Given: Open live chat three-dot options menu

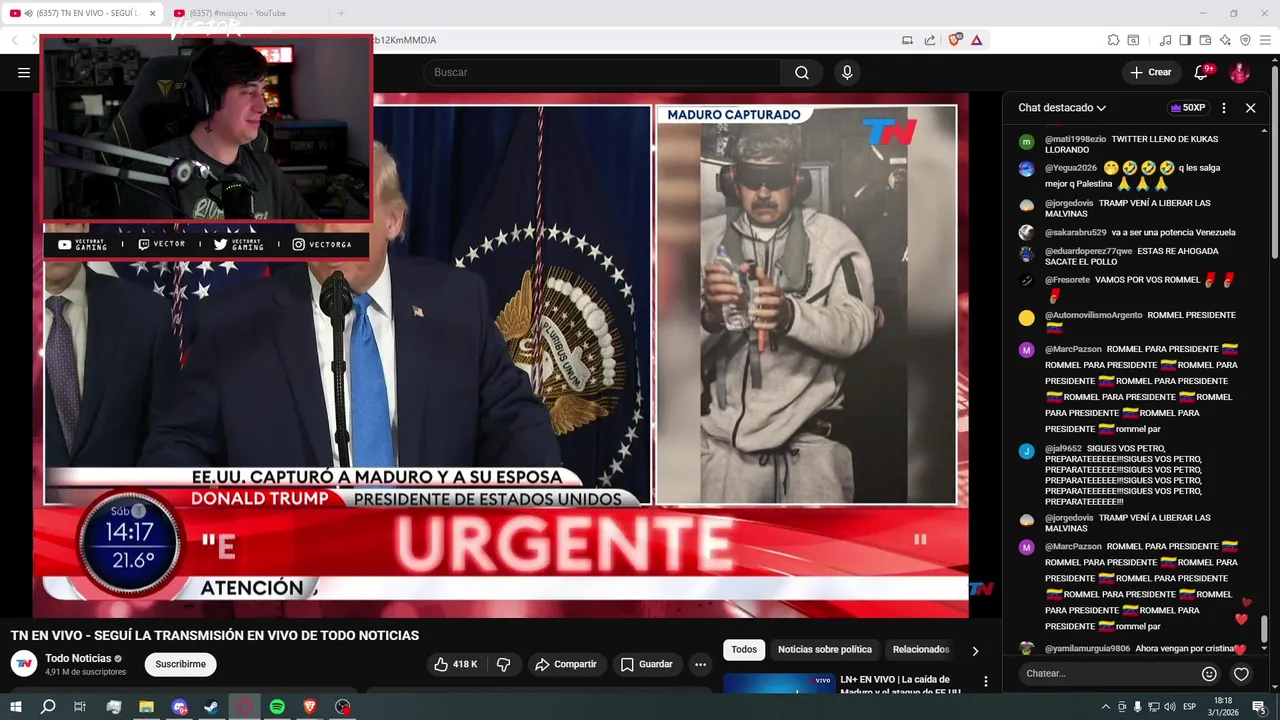Looking at the screenshot, I should (1224, 108).
